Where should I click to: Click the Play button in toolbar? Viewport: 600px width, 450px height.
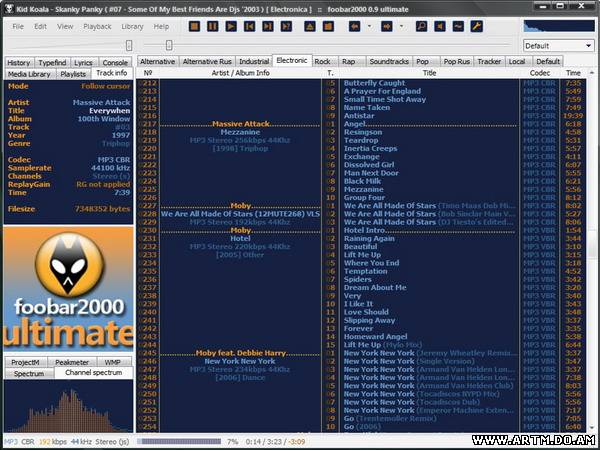click(231, 26)
